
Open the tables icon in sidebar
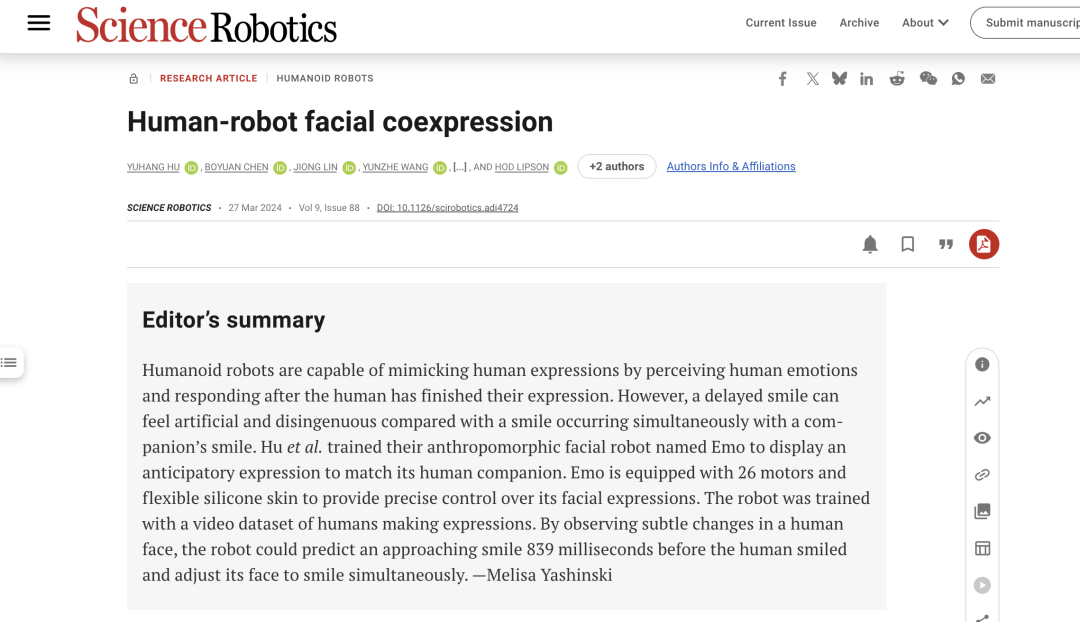pyautogui.click(x=982, y=548)
